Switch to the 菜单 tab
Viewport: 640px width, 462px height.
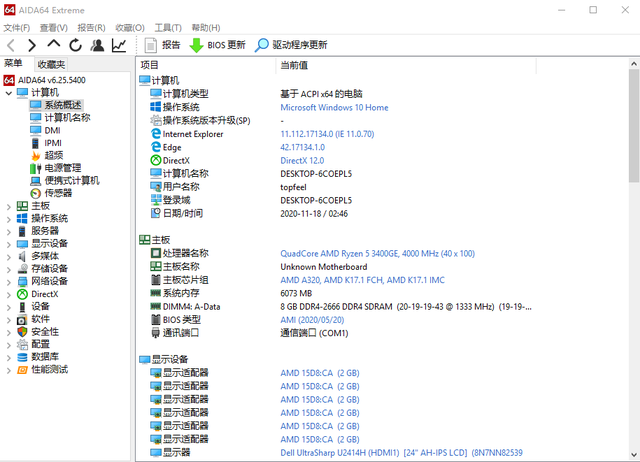tap(13, 63)
